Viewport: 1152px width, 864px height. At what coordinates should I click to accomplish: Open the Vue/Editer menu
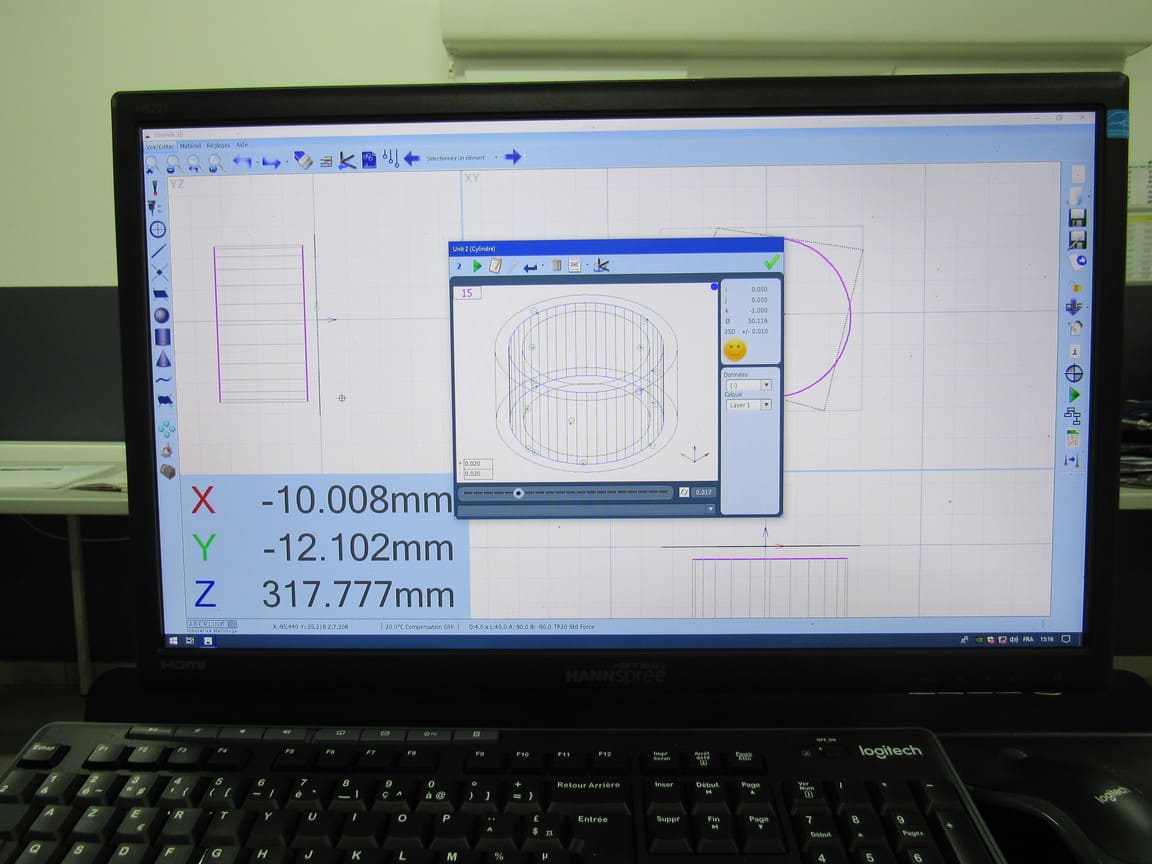(x=160, y=145)
